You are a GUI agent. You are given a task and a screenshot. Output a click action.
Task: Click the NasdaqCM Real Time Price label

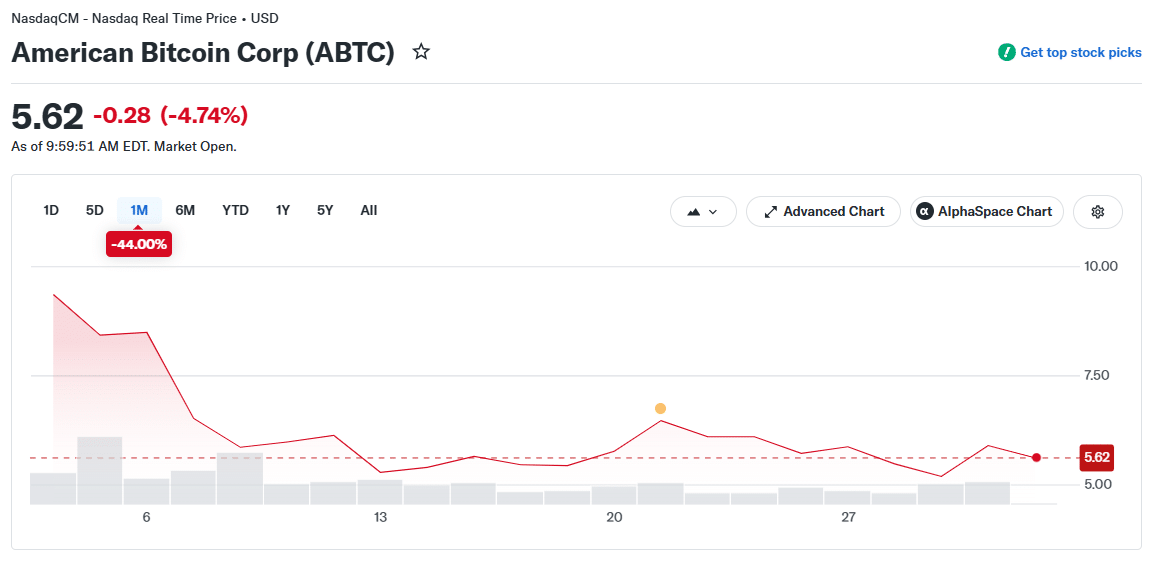click(x=145, y=18)
